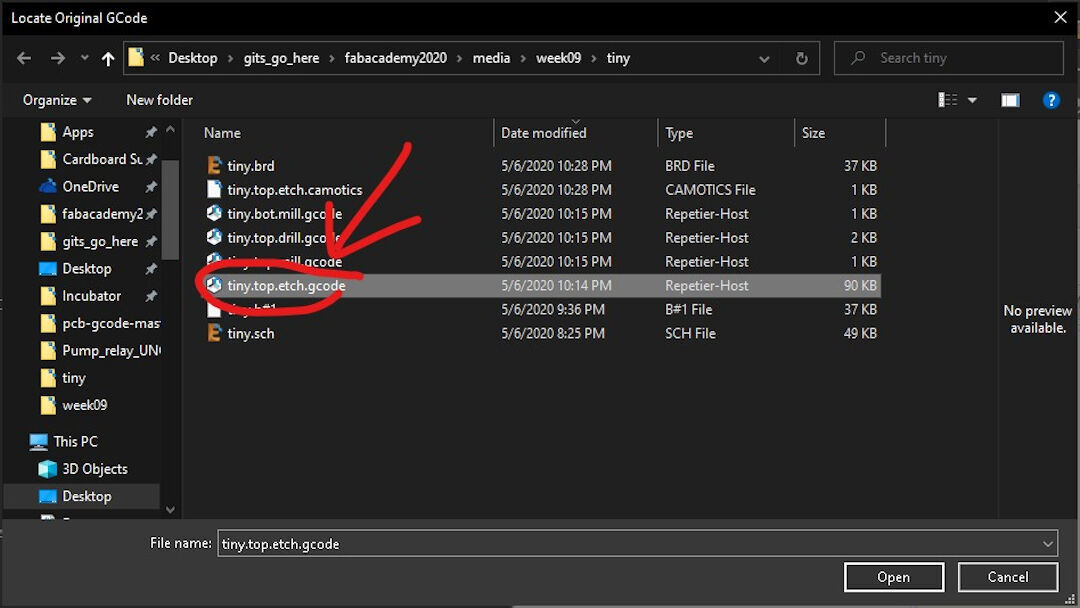1080x608 pixels.
Task: Click the navigation pane scrollbar down arrow
Action: [x=170, y=510]
